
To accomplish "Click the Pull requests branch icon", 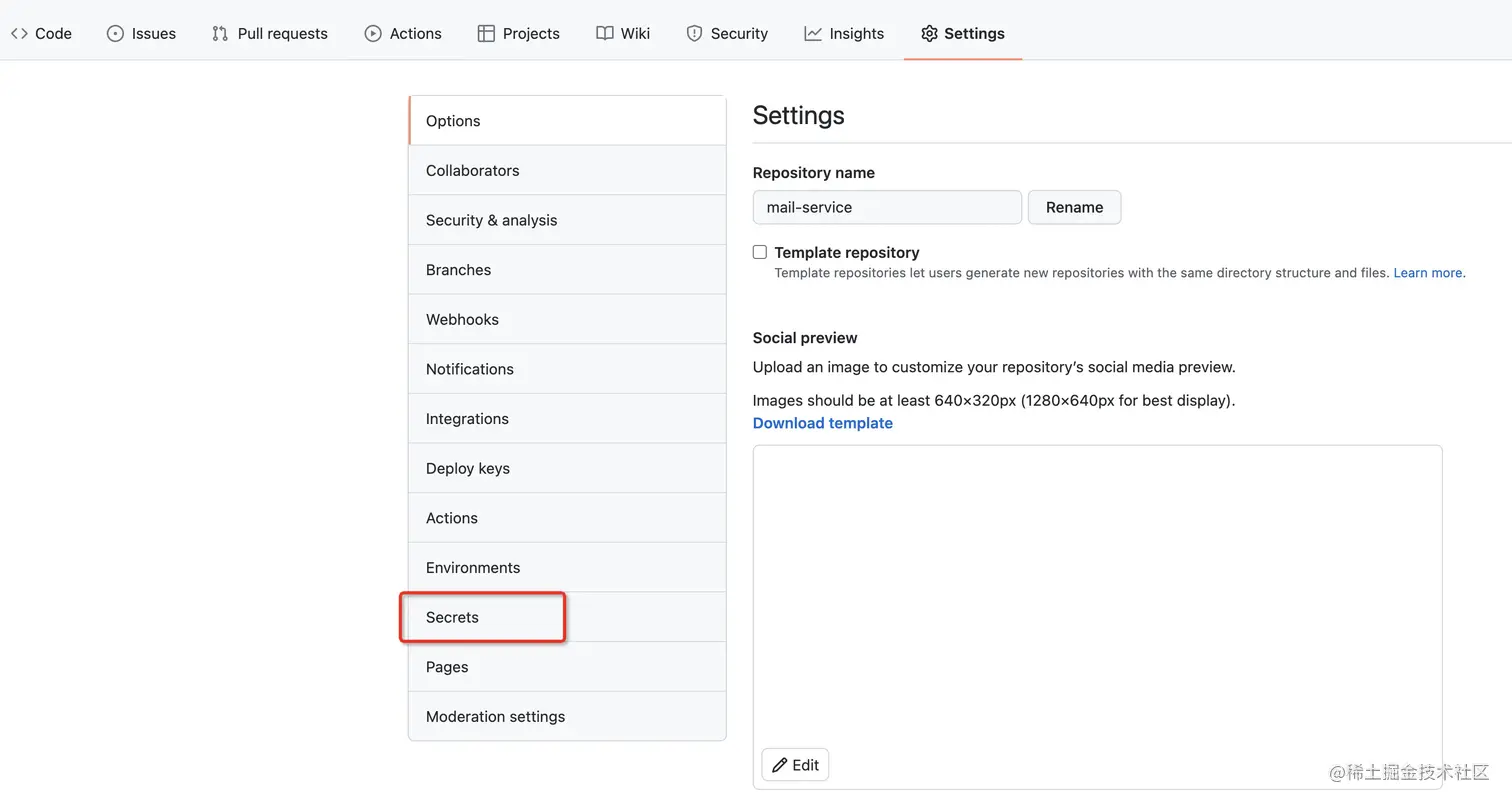I will coord(220,33).
